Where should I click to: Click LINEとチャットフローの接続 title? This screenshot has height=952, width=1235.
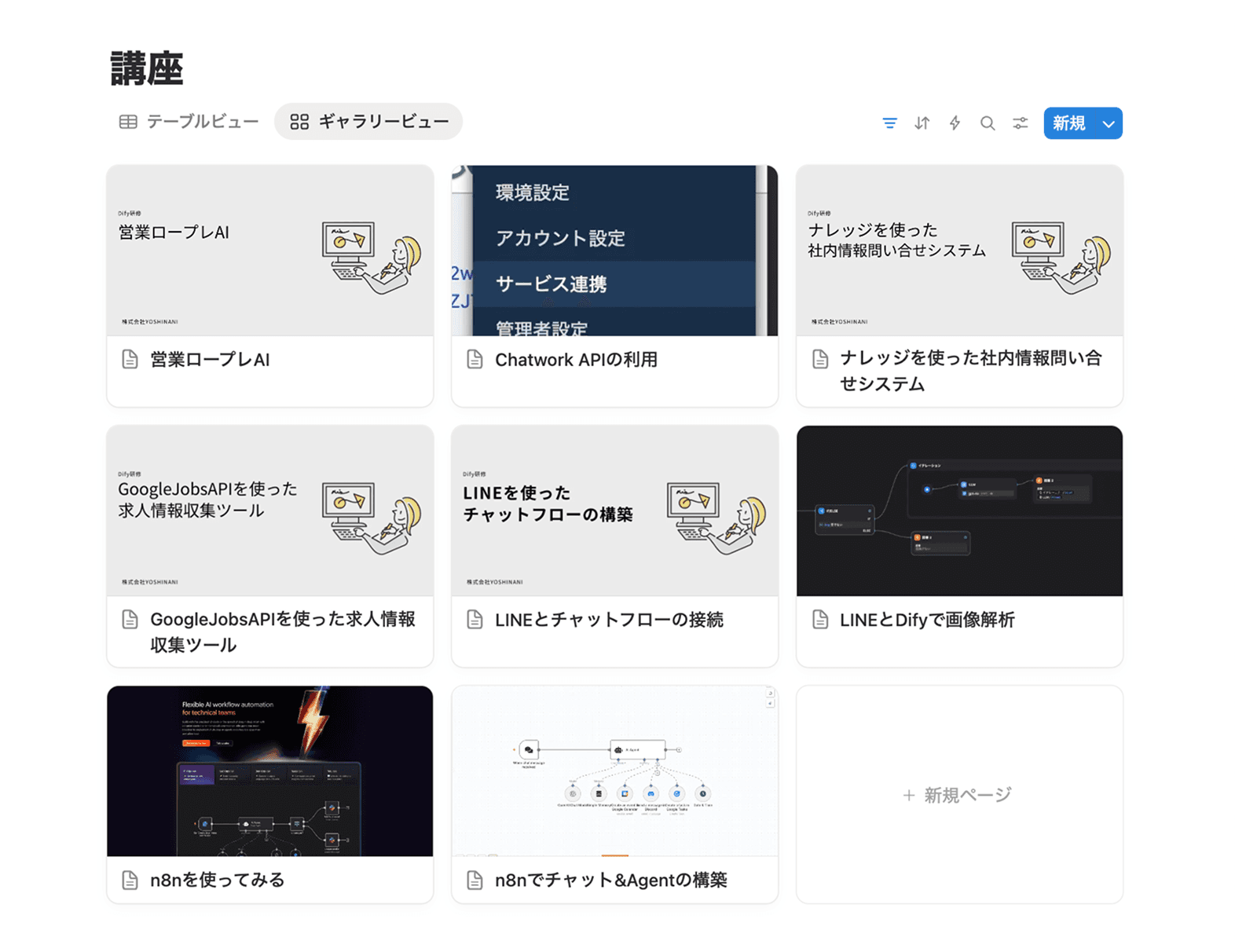[609, 620]
